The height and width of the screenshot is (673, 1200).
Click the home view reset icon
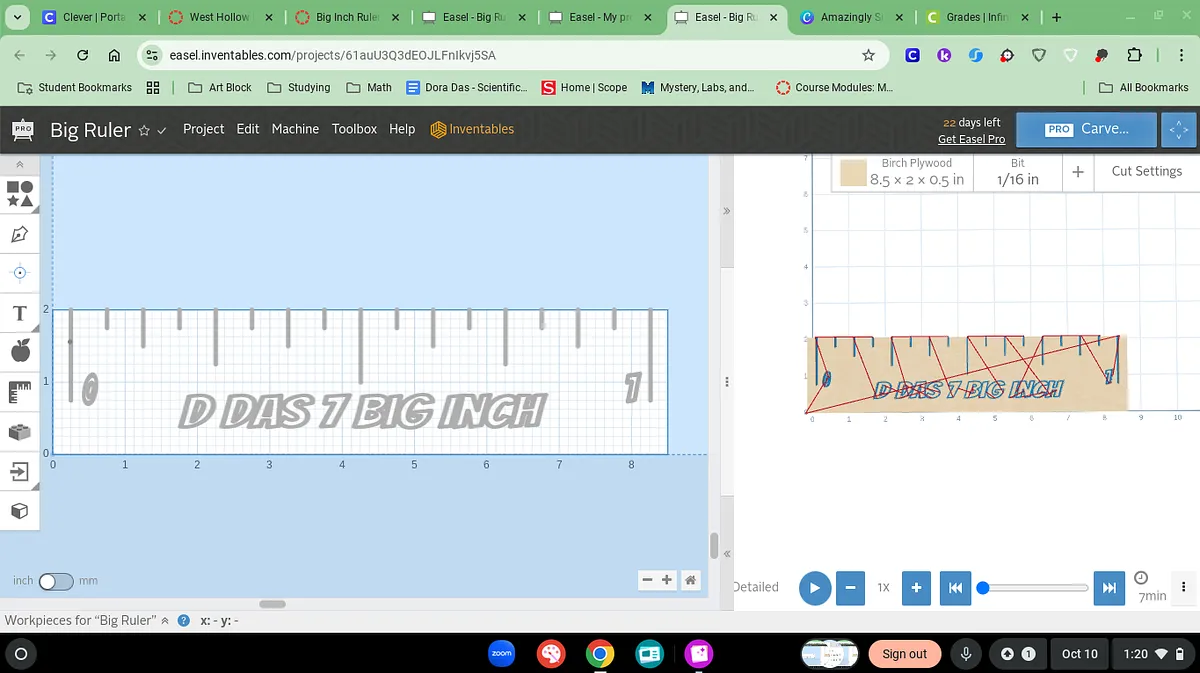tap(690, 580)
